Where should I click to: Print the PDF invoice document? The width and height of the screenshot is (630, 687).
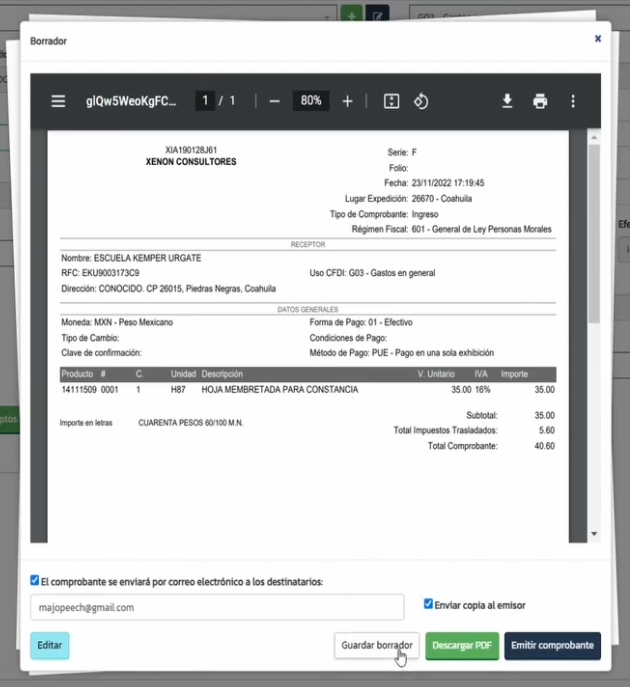pyautogui.click(x=540, y=101)
